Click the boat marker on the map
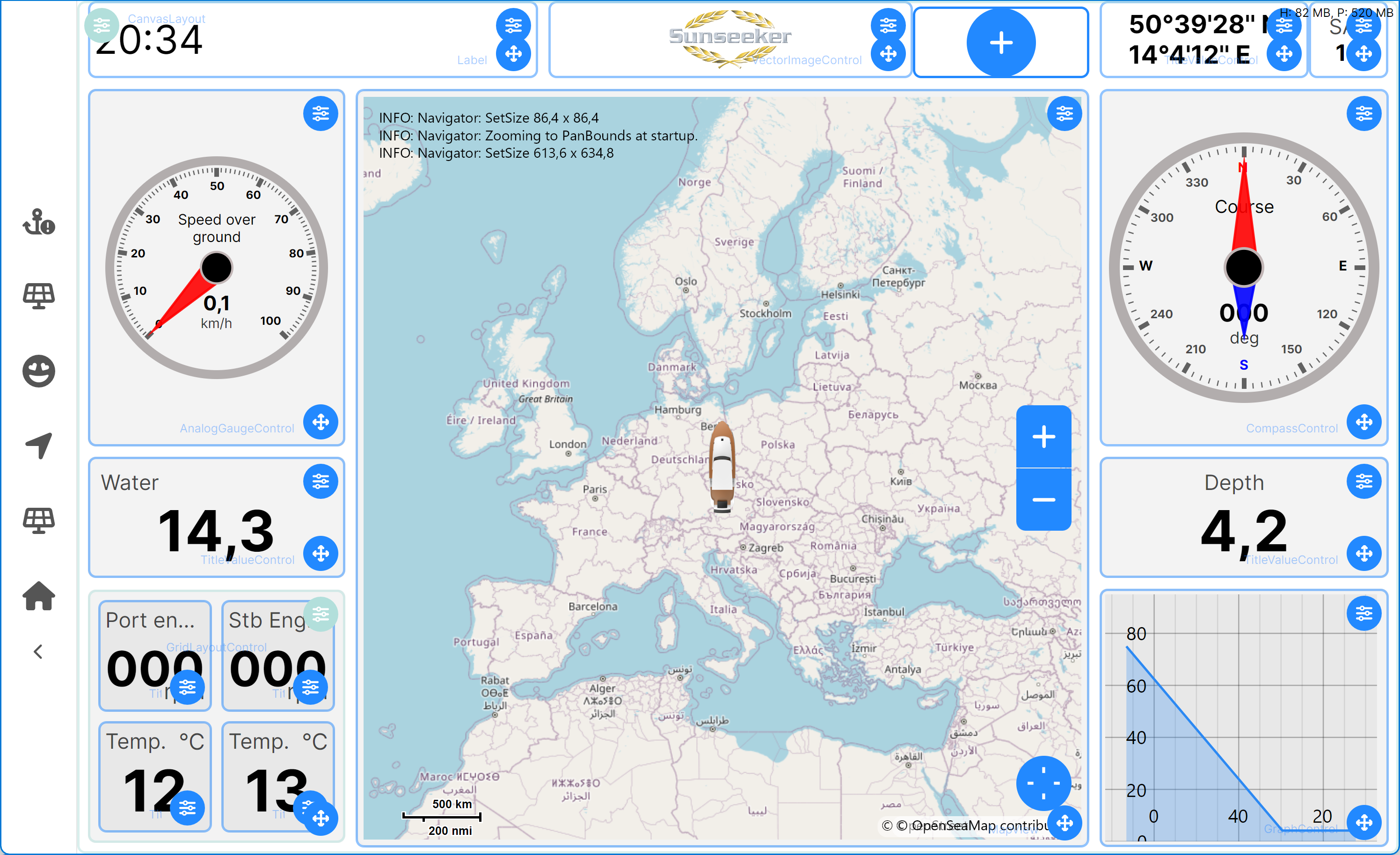The height and width of the screenshot is (855, 1400). click(x=722, y=467)
